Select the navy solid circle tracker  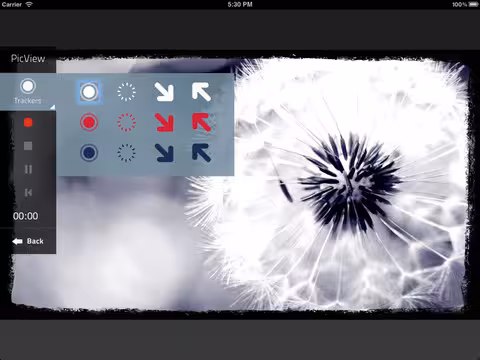tap(89, 153)
